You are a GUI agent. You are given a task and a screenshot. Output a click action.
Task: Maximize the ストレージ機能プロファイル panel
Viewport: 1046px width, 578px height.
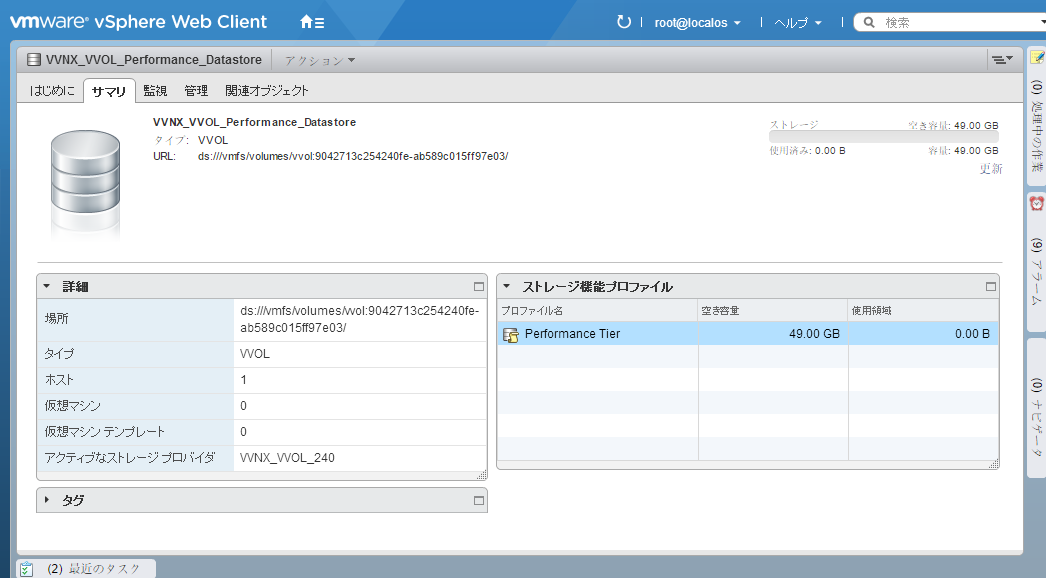[x=991, y=286]
